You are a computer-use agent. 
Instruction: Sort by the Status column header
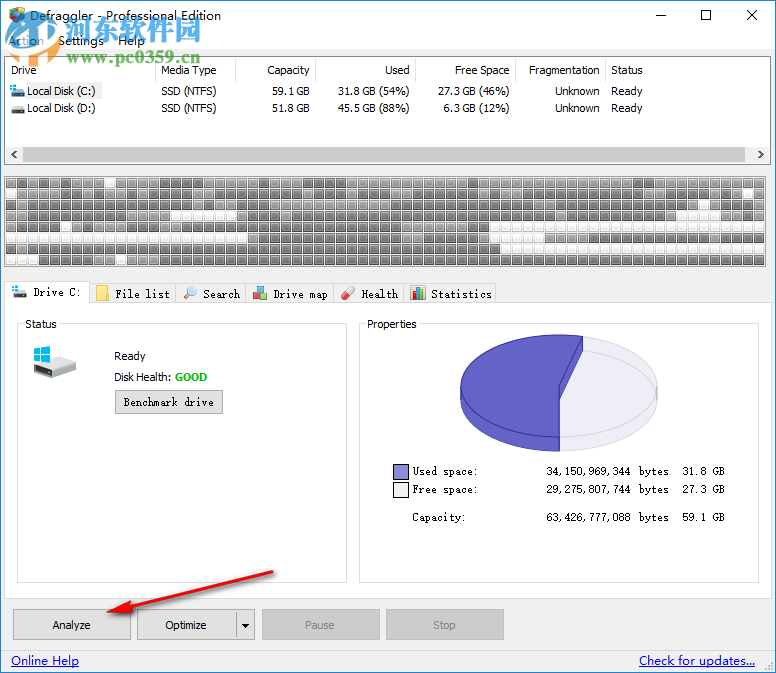(x=627, y=70)
